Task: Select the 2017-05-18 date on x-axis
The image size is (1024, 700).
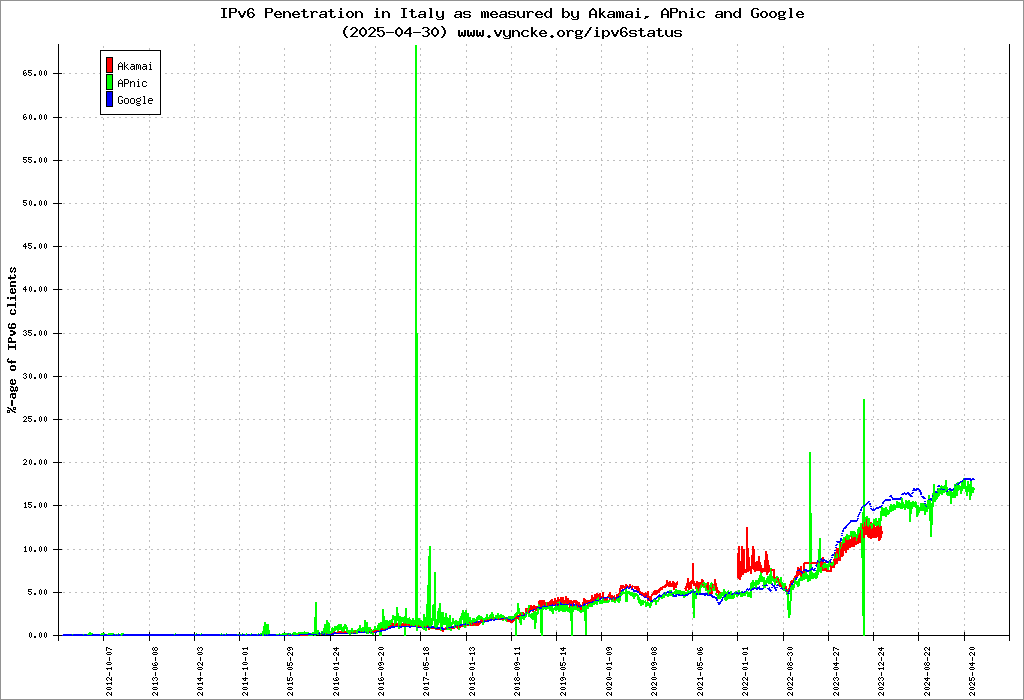Action: (x=427, y=668)
